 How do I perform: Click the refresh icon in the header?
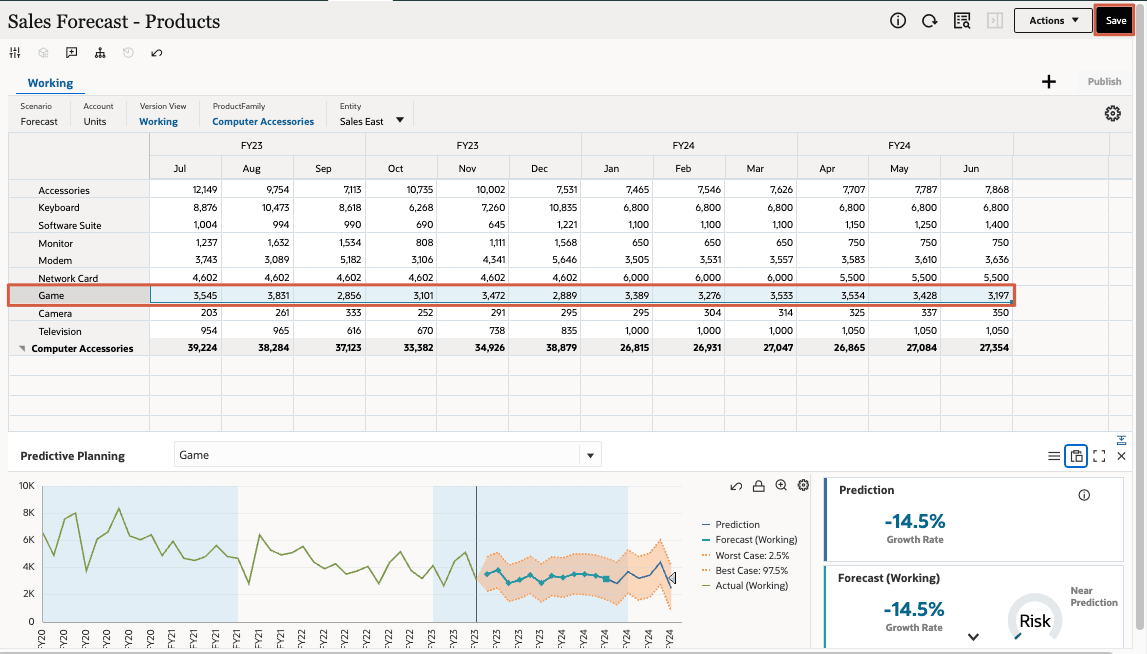click(929, 21)
